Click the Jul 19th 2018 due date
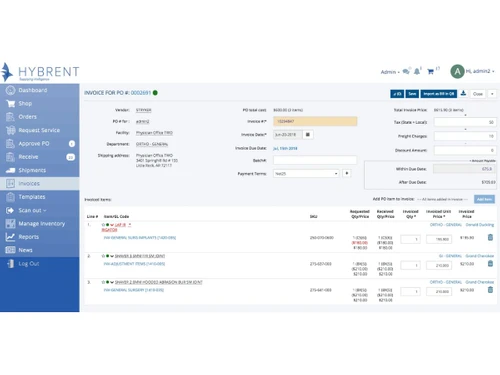This screenshot has width=500, height=375. tap(285, 148)
